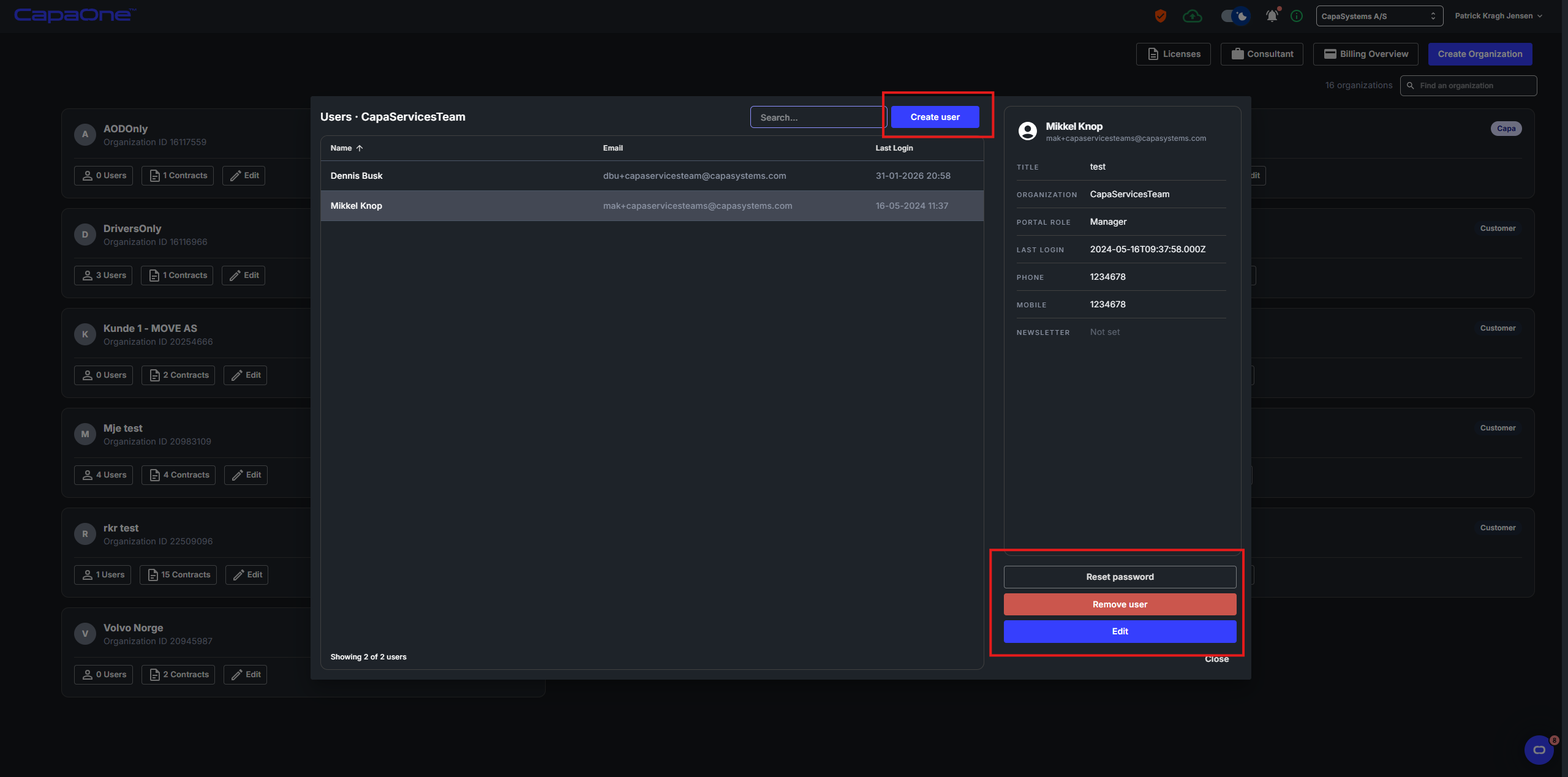Click the green cloud upload icon
The width and height of the screenshot is (1568, 777).
[x=1192, y=16]
